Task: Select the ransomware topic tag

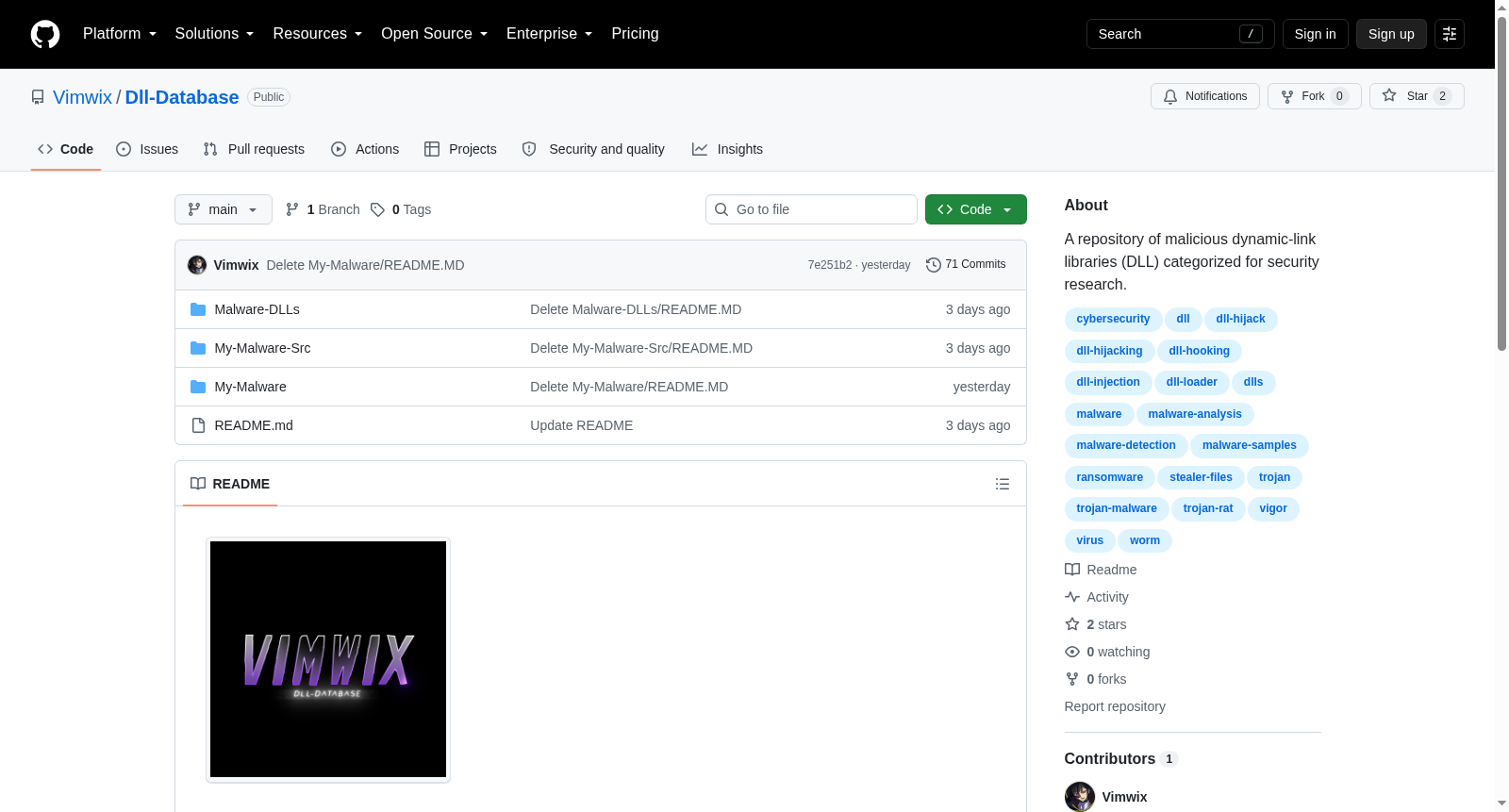Action: (1109, 477)
